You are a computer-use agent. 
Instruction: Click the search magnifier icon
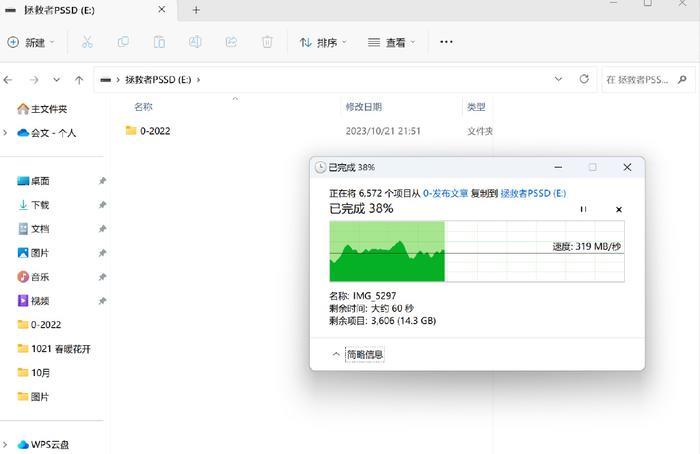pyautogui.click(x=682, y=79)
